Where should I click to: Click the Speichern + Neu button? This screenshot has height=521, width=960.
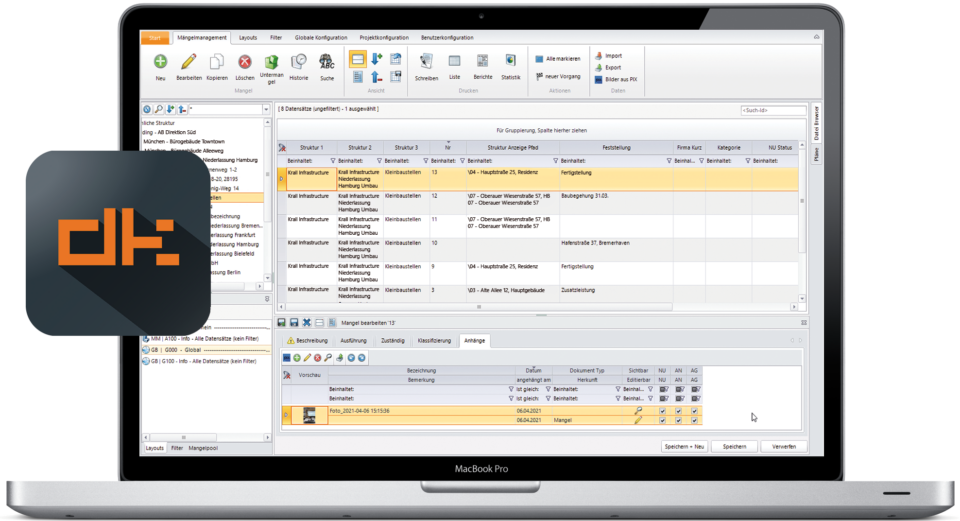(684, 447)
